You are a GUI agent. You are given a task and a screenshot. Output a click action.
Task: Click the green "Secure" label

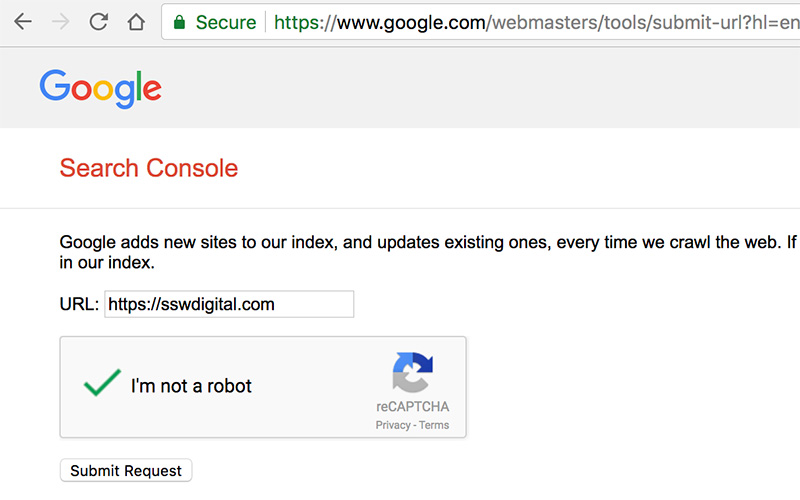point(226,22)
